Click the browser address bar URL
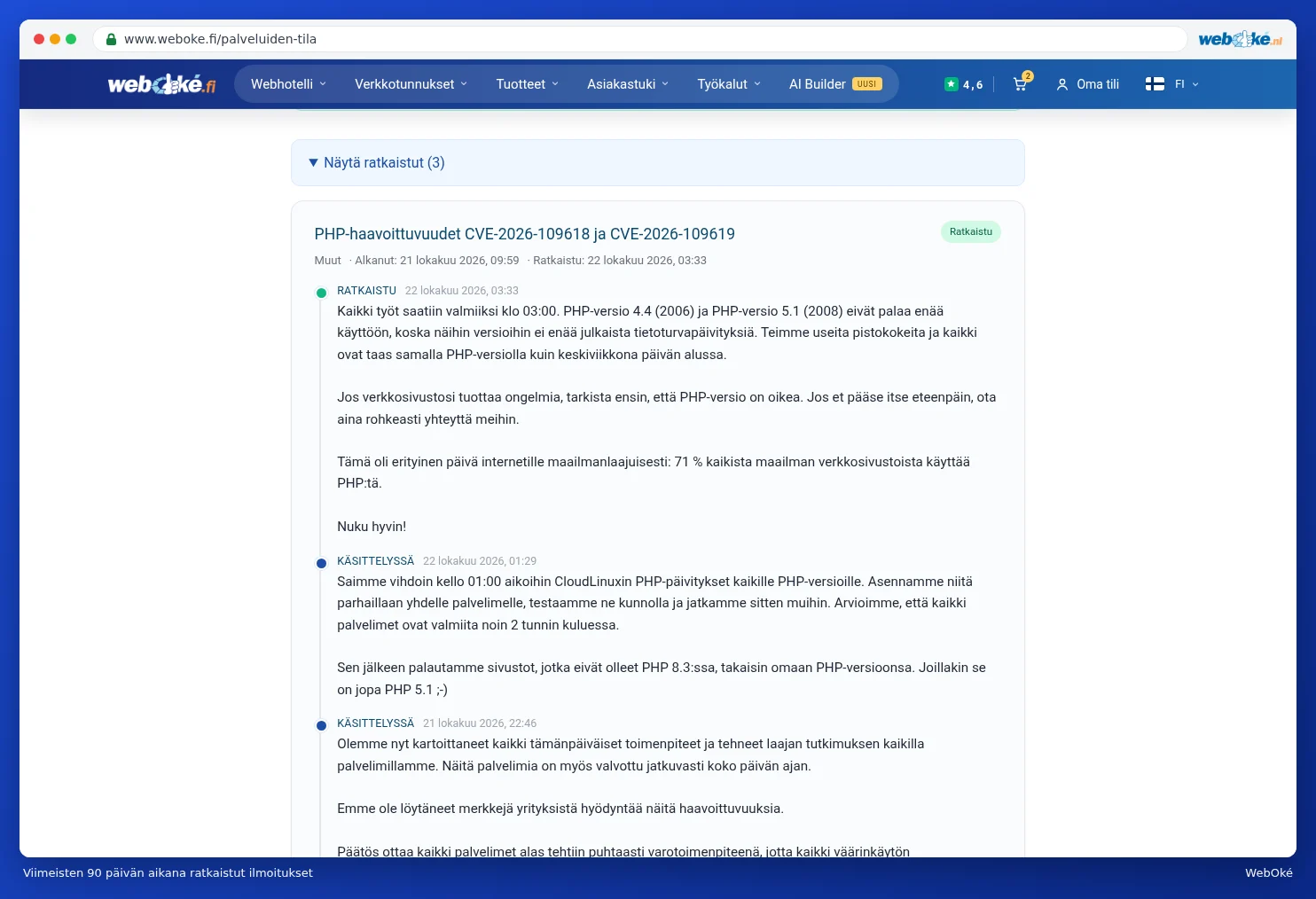The width and height of the screenshot is (1316, 899). click(220, 39)
